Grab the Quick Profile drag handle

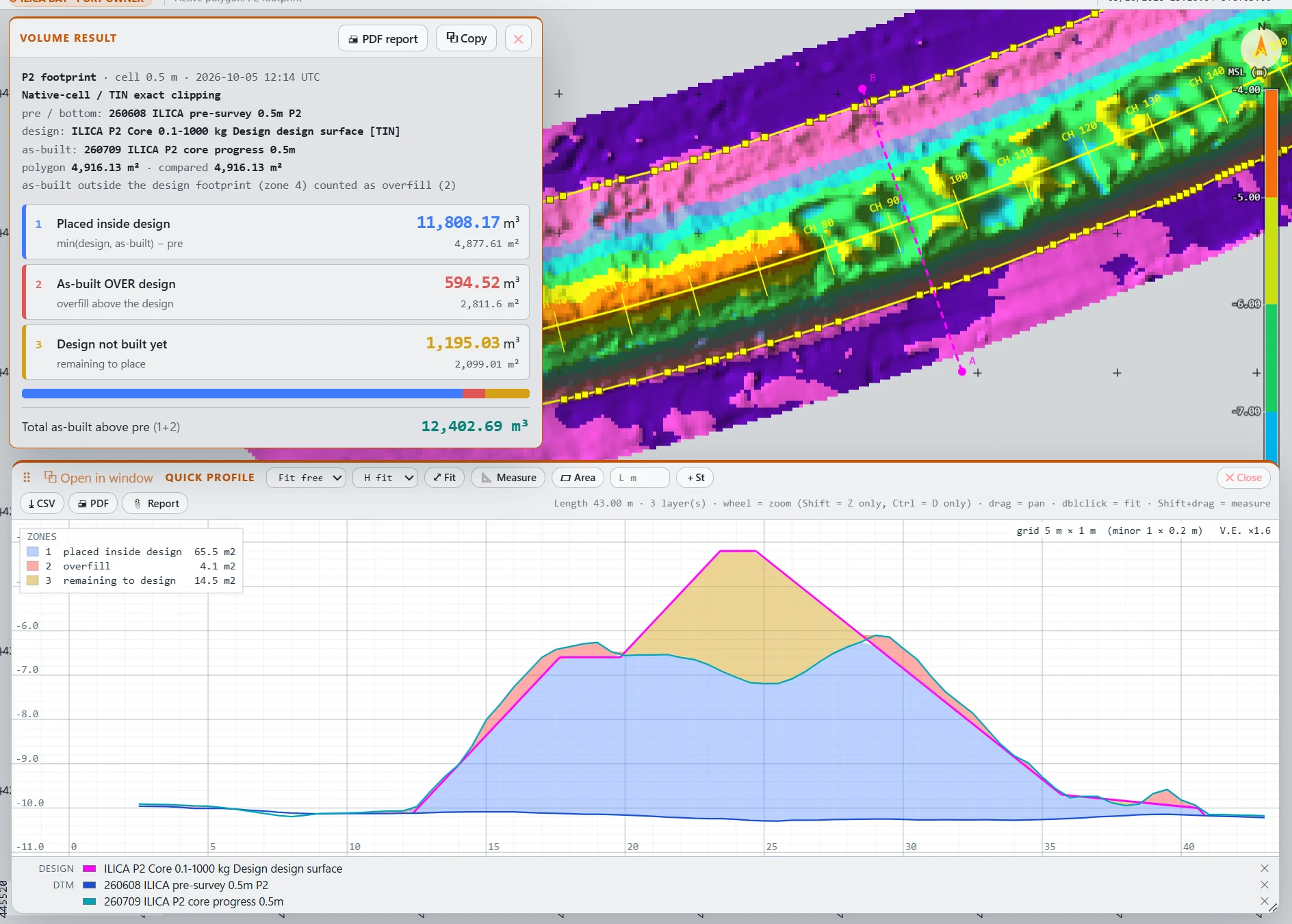(x=27, y=478)
